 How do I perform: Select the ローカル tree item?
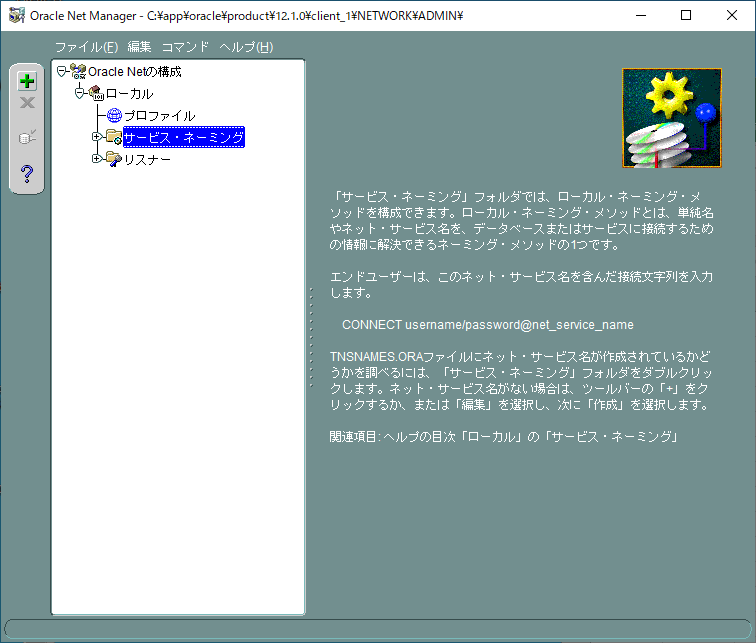(x=129, y=94)
